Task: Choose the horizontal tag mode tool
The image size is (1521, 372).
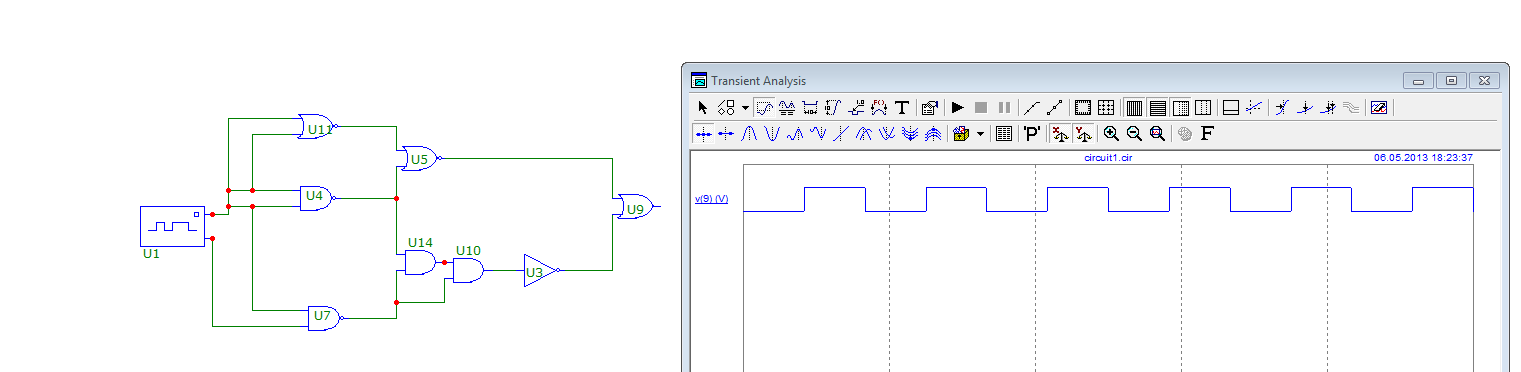Action: (x=810, y=107)
